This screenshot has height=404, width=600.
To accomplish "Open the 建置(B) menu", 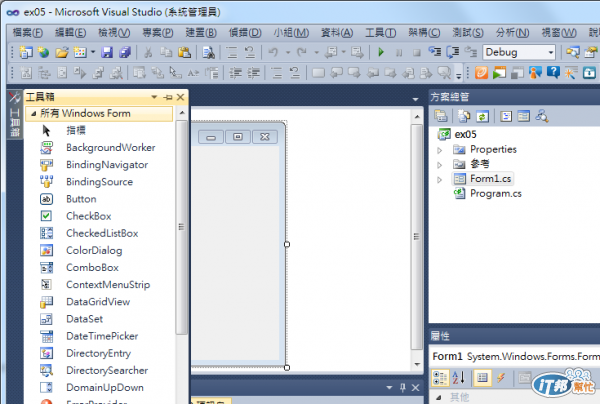I will click(201, 33).
